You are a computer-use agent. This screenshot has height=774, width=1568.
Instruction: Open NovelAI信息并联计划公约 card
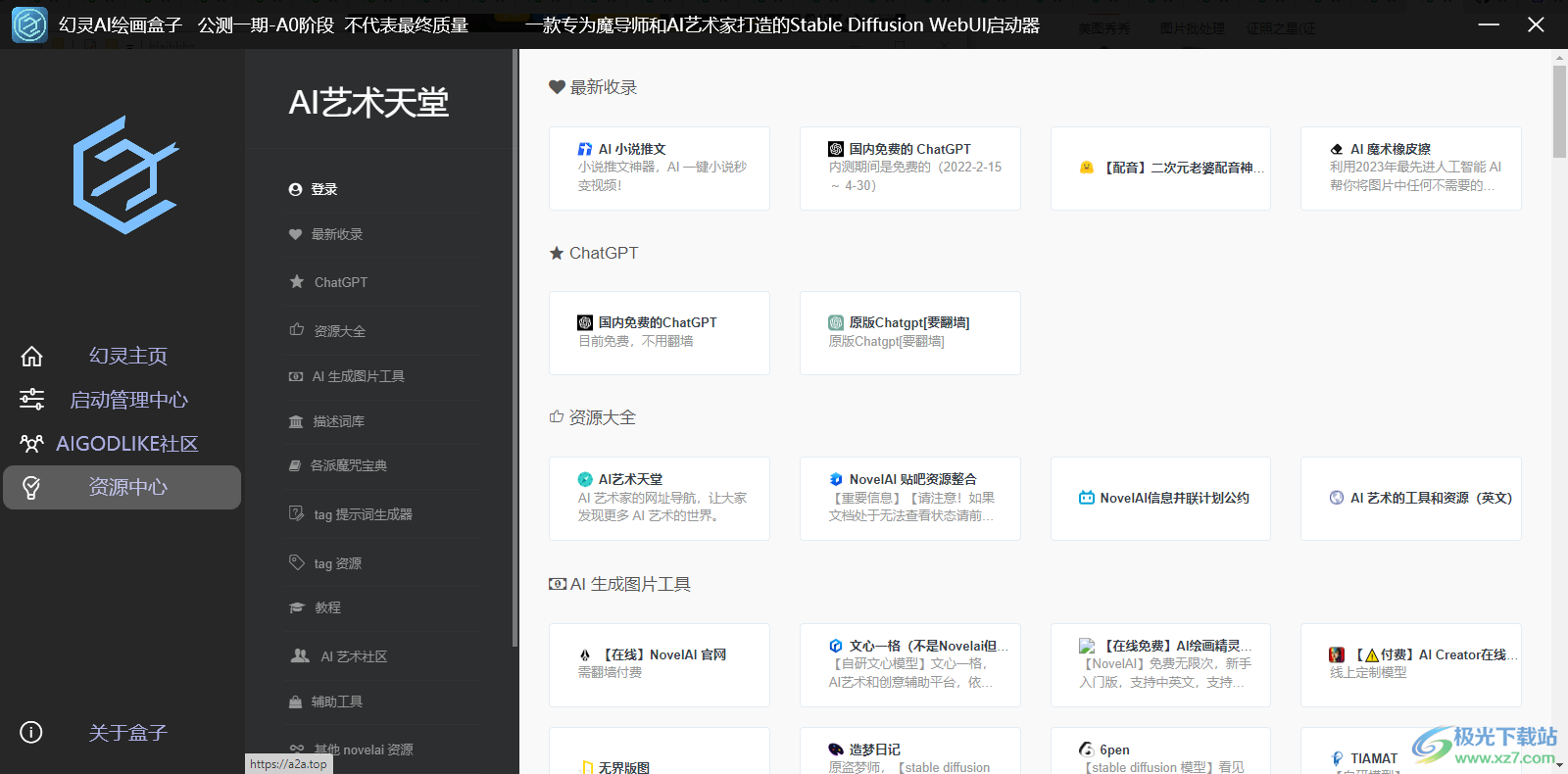click(1160, 498)
